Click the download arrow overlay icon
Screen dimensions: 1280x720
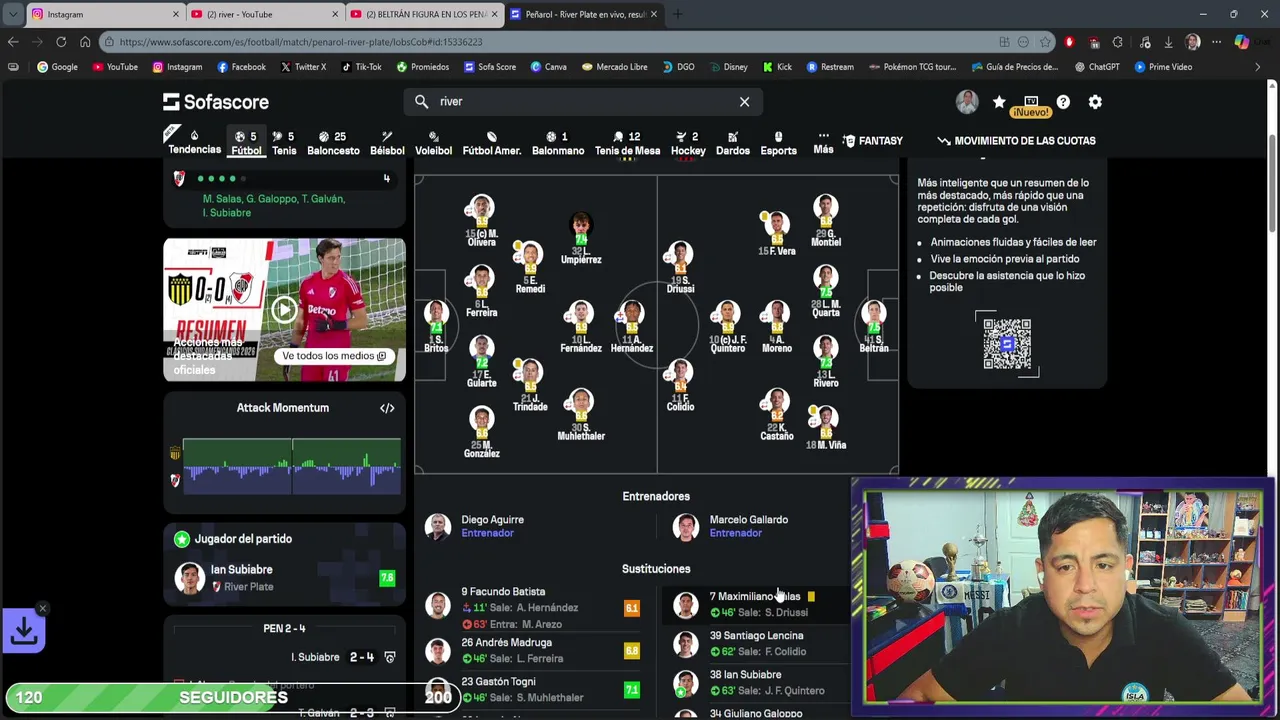click(x=24, y=632)
